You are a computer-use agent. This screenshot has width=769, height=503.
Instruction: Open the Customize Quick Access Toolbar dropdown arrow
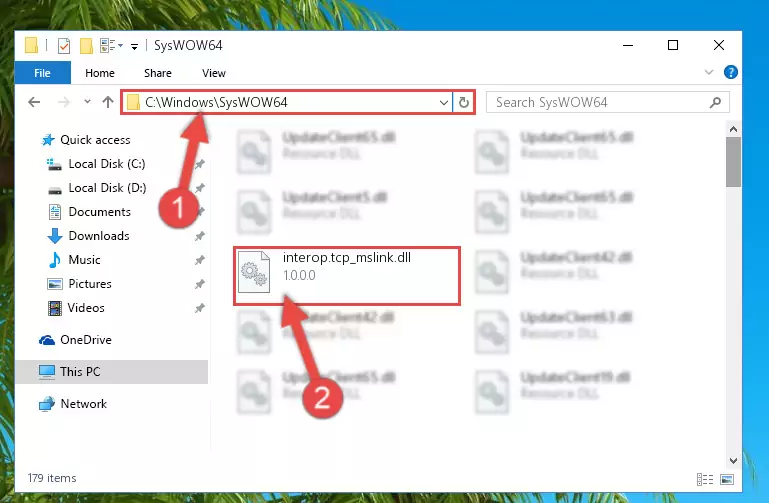pyautogui.click(x=134, y=47)
